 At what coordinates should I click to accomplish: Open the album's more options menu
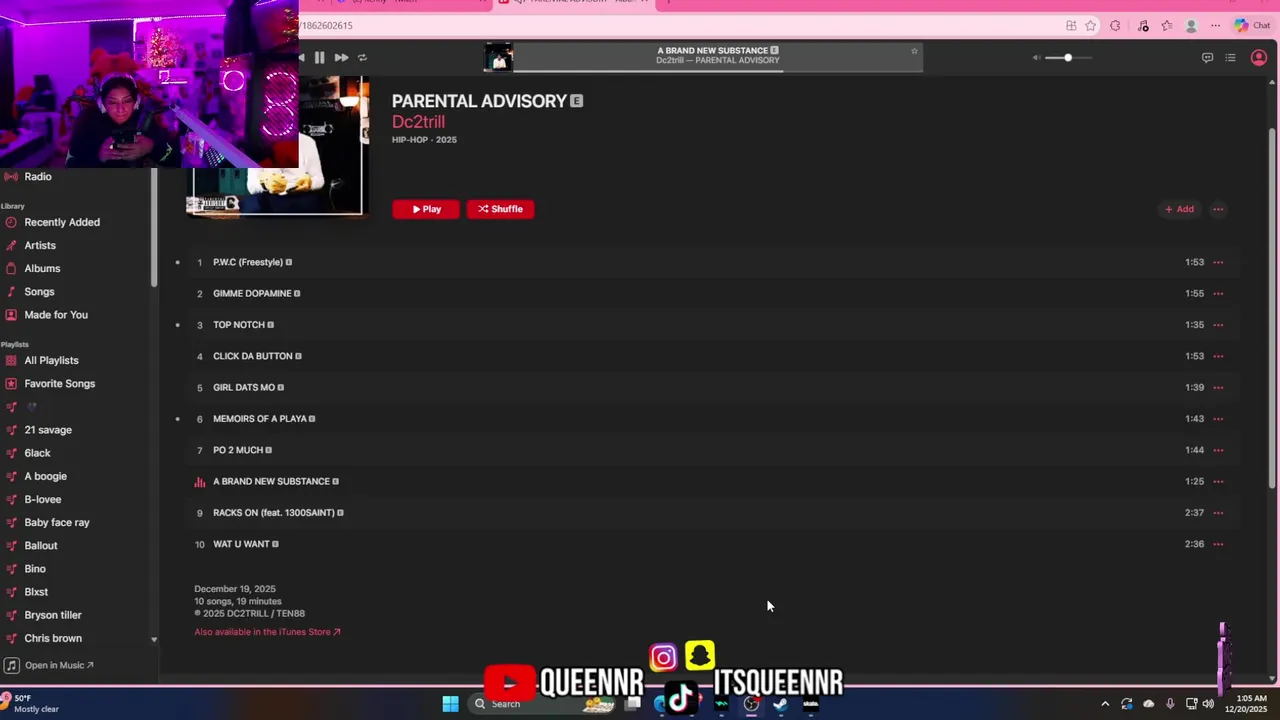(x=1218, y=209)
